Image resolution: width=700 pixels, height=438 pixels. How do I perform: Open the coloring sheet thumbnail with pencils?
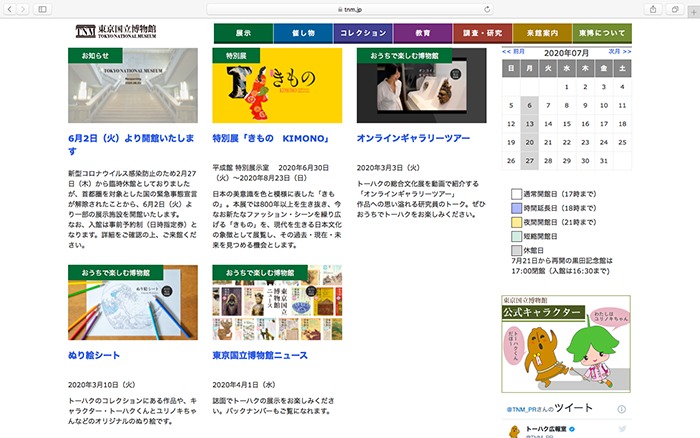click(133, 302)
